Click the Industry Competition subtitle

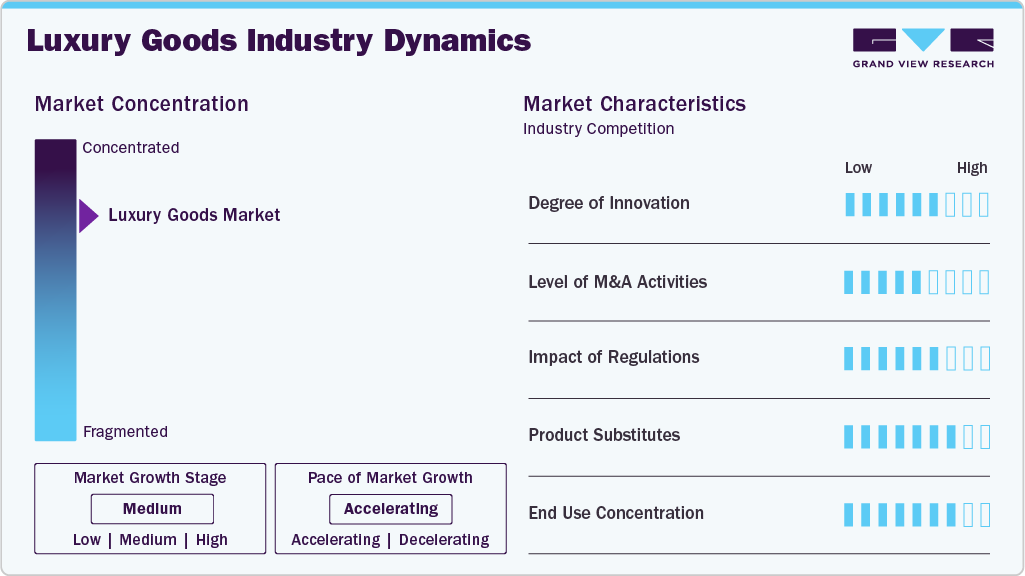coord(598,129)
